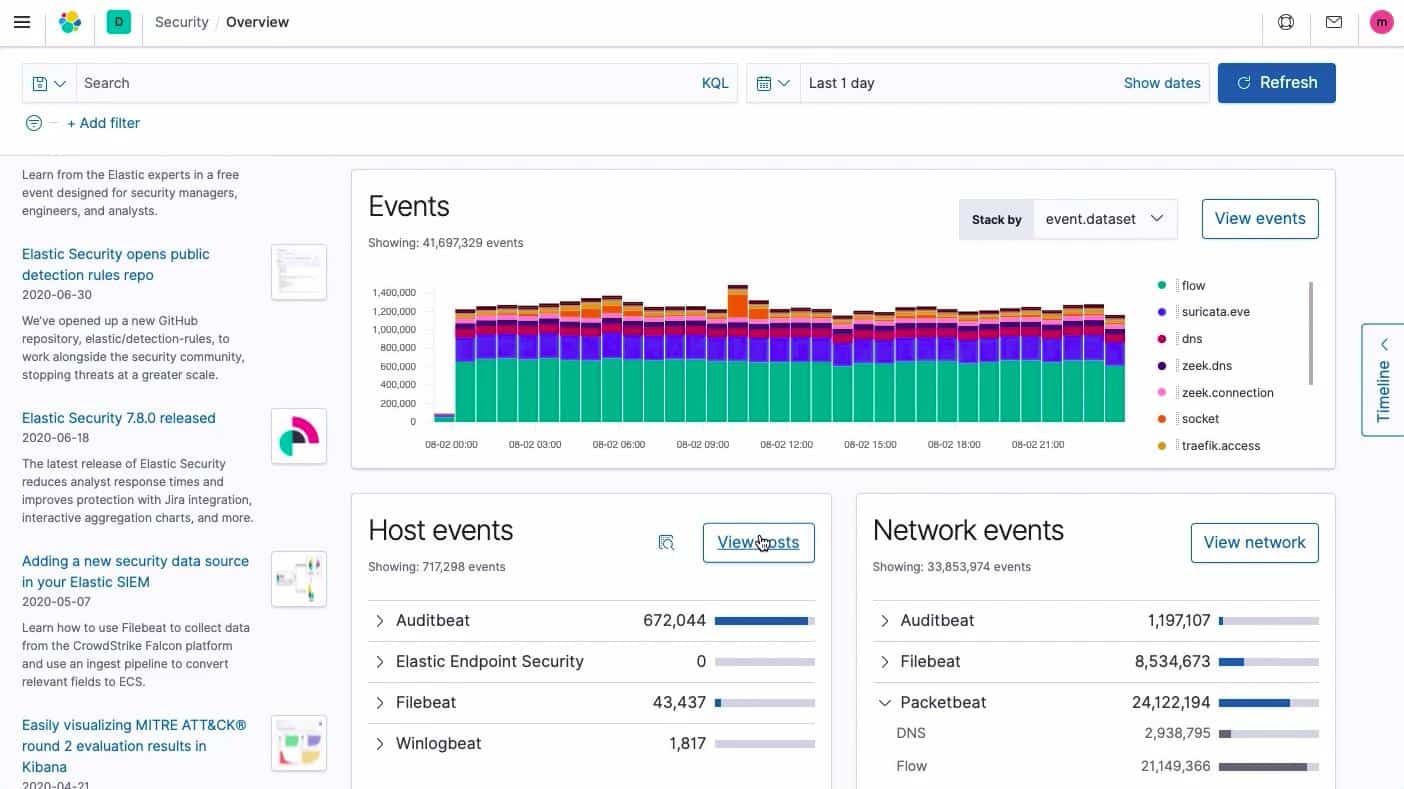Click the Events panel heading
This screenshot has width=1404, height=789.
point(409,207)
